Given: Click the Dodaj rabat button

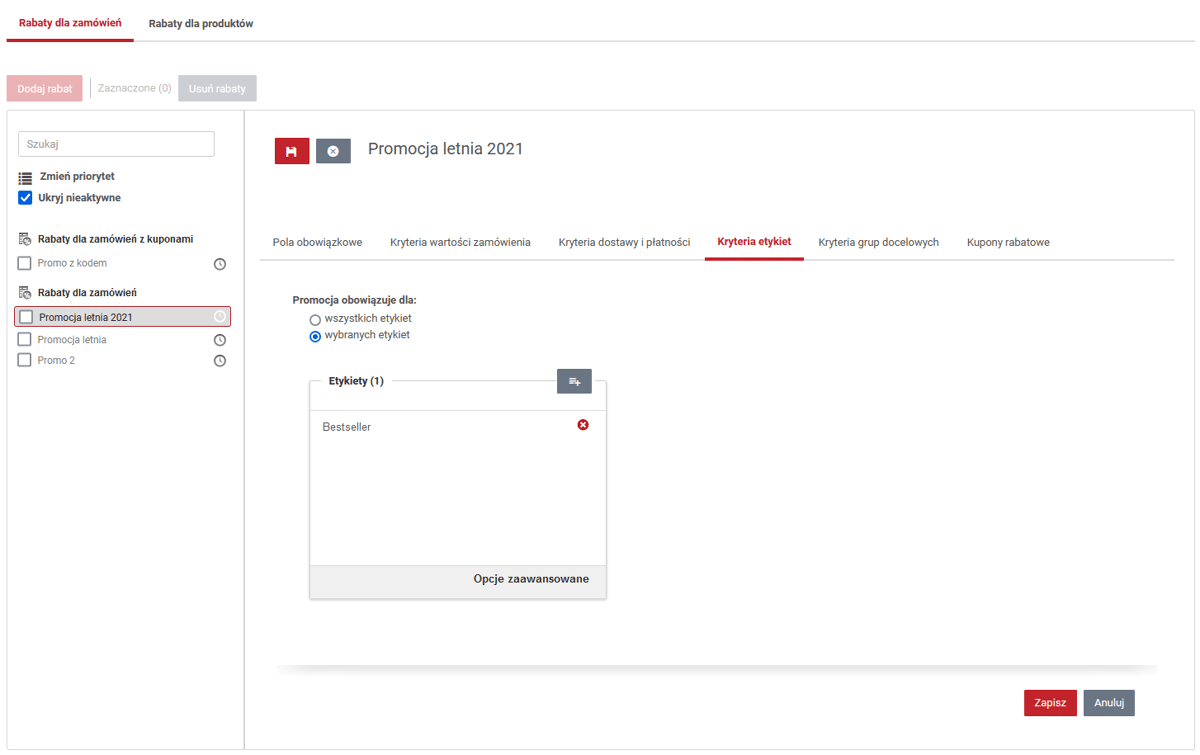Looking at the screenshot, I should [45, 88].
